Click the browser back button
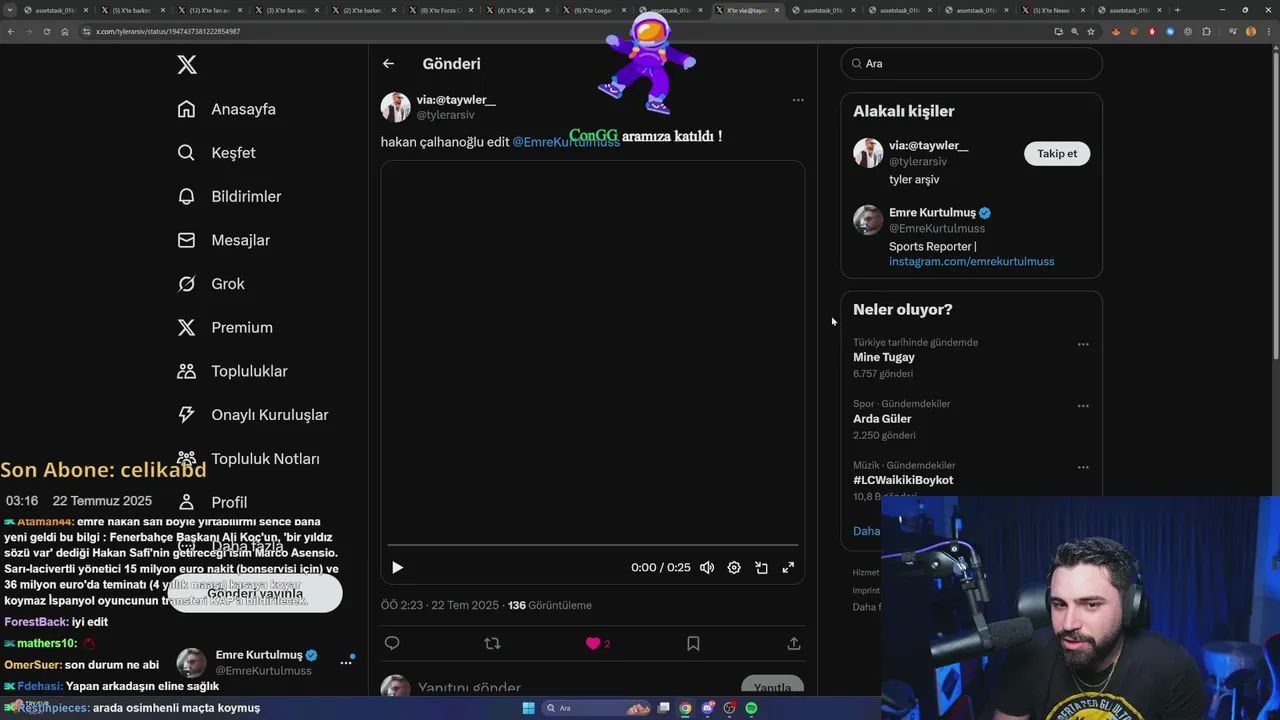Image resolution: width=1280 pixels, height=720 pixels. pyautogui.click(x=11, y=31)
